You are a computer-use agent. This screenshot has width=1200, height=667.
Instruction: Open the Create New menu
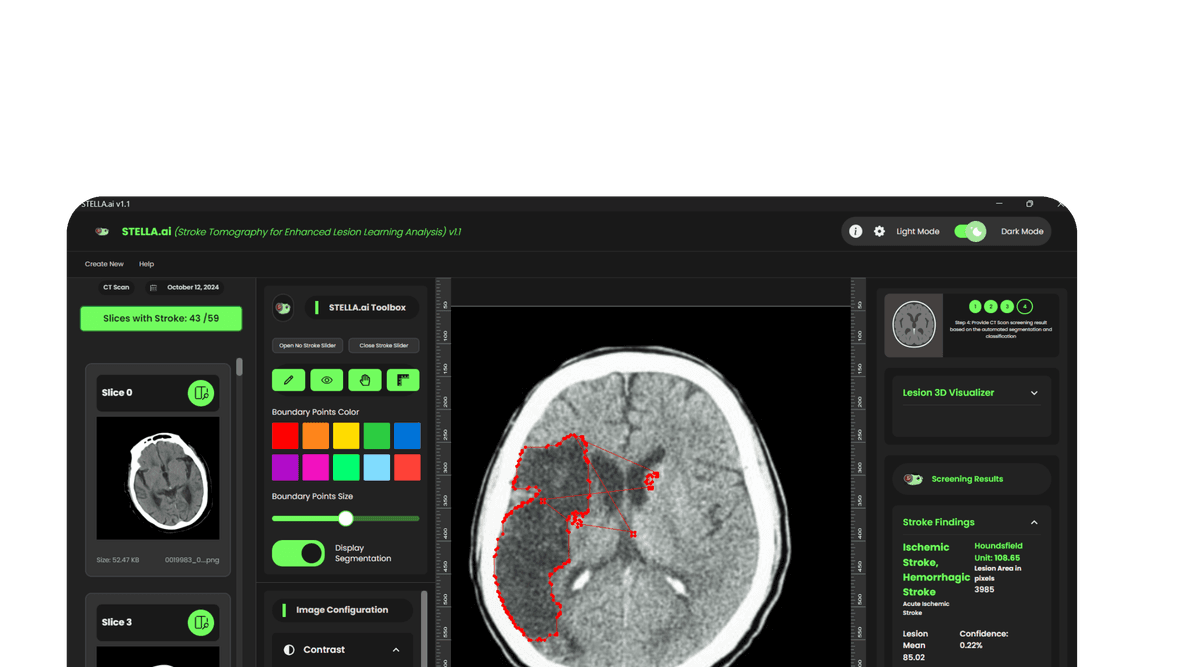click(104, 264)
